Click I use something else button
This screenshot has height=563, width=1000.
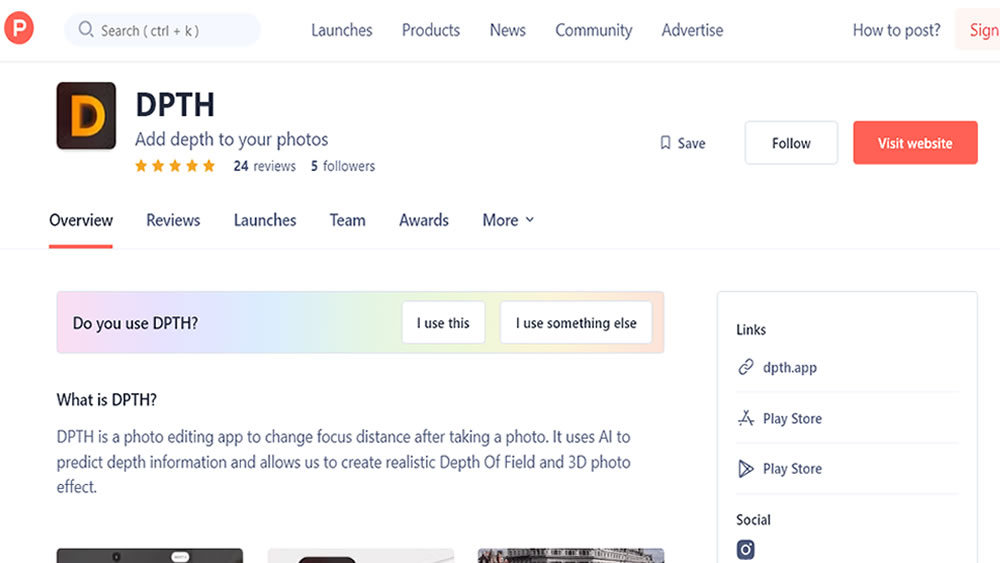pyautogui.click(x=576, y=323)
